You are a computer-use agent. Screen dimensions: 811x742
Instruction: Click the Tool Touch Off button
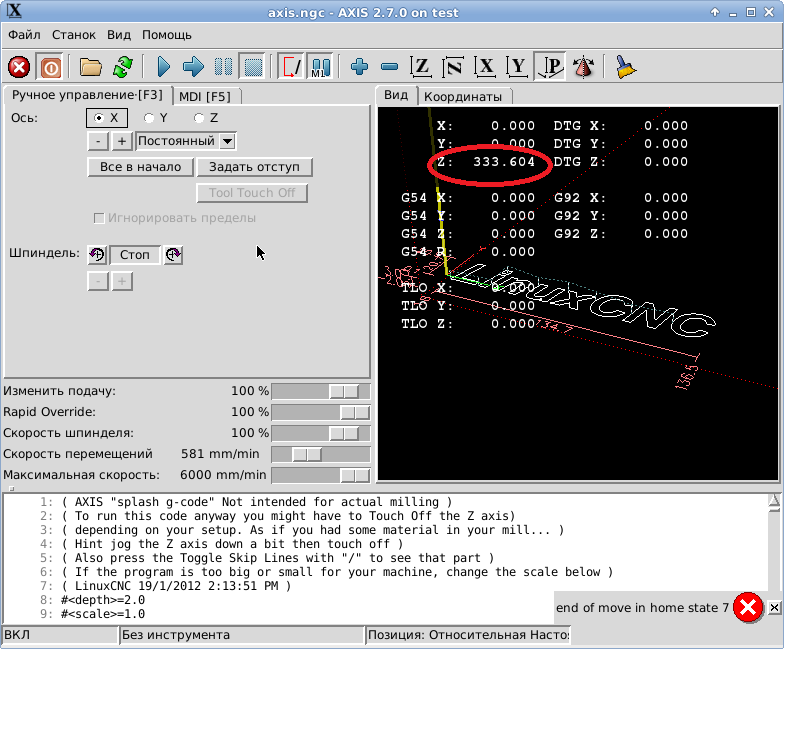(x=252, y=193)
